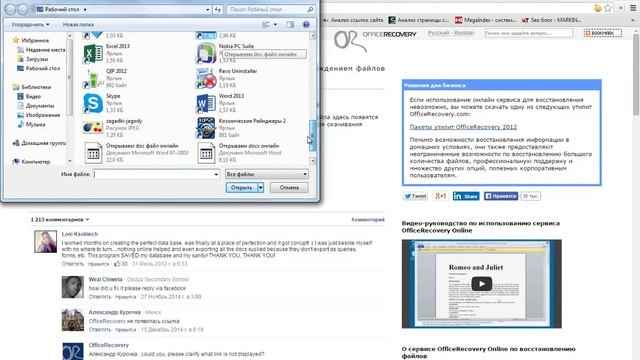The image size is (640, 360).
Task: Select Библиотеки in navigation pane
Action: 32,87
